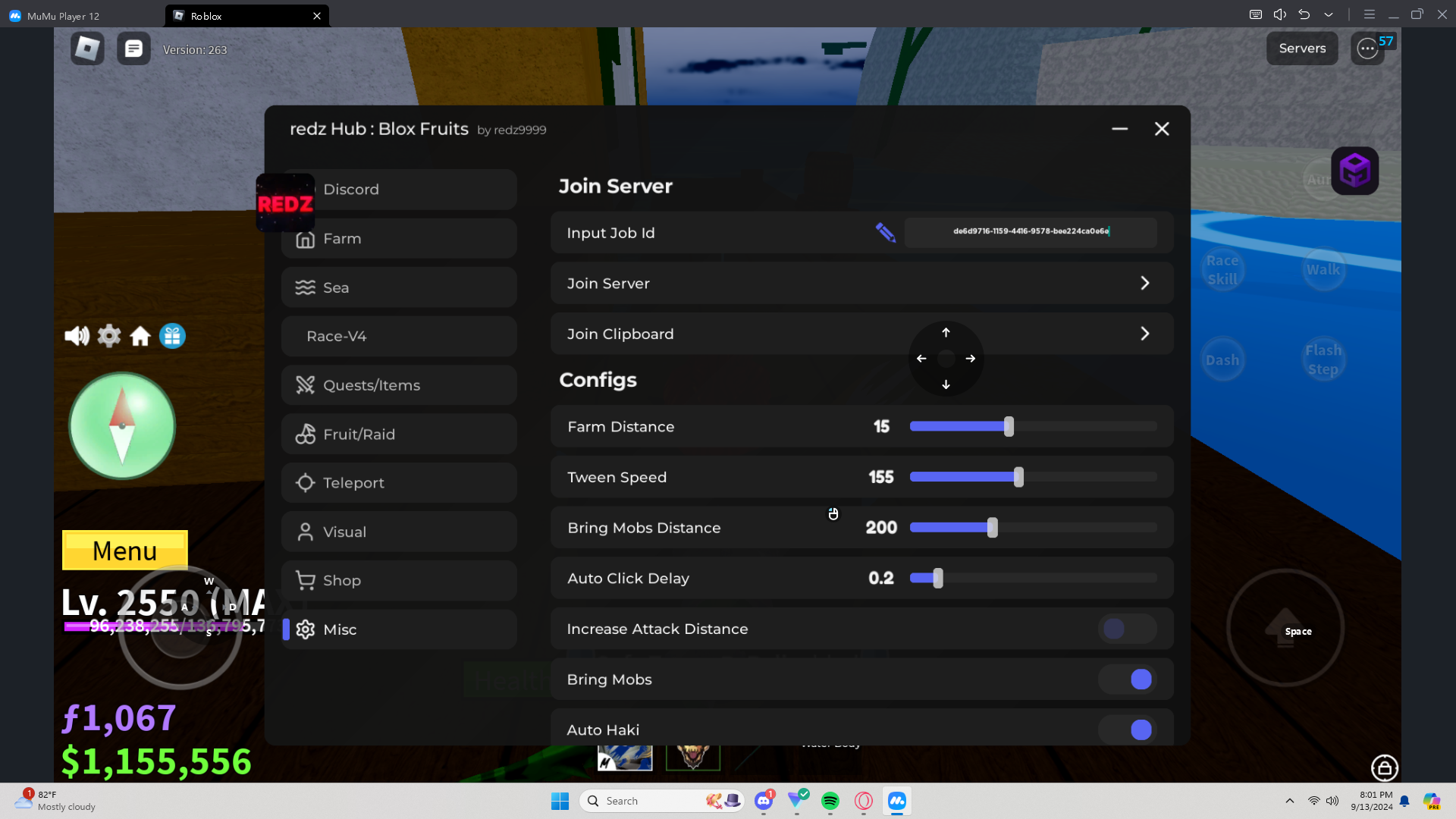The height and width of the screenshot is (819, 1456).
Task: Open MuMu keyboard mapping icon
Action: coord(1256,14)
